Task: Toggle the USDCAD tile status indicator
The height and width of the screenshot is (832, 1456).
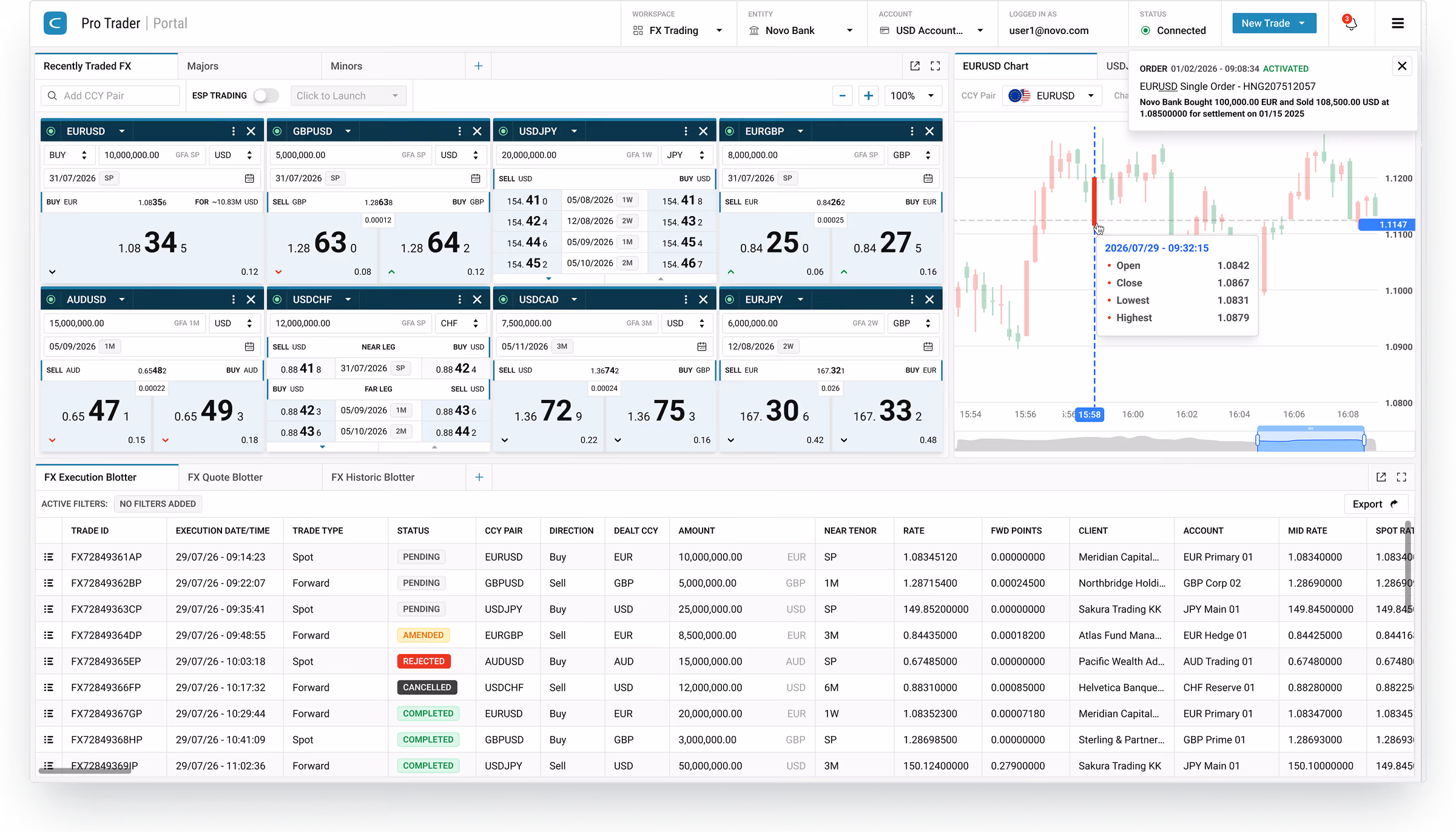Action: point(504,299)
